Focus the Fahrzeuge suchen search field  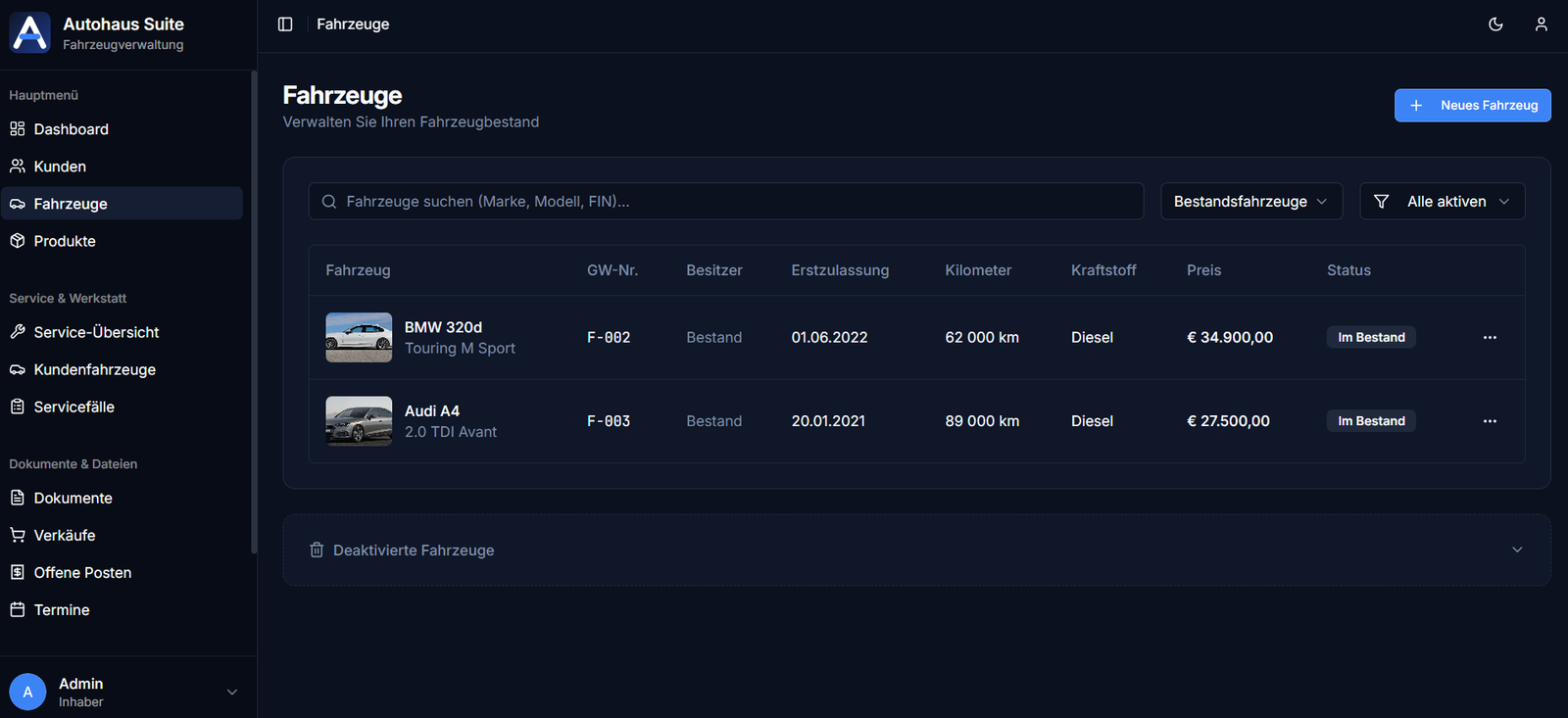click(725, 202)
